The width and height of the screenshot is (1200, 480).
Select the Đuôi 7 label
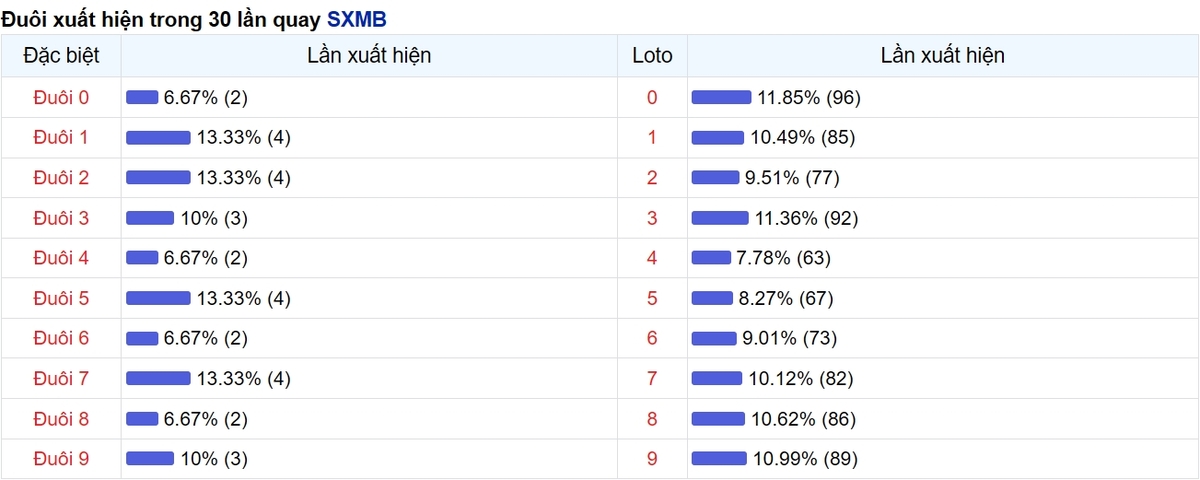[61, 378]
